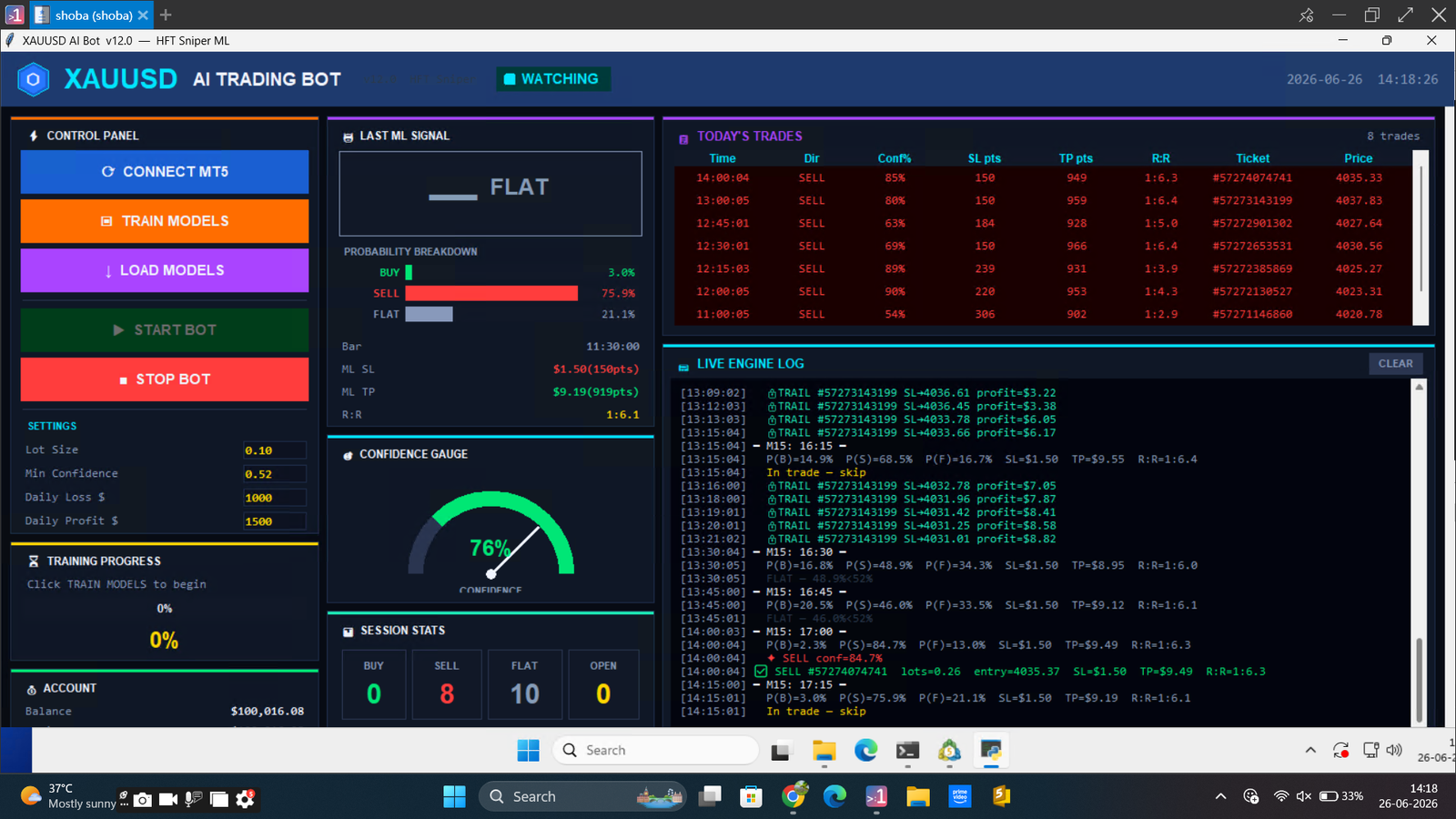This screenshot has width=1456, height=819.
Task: Click the remote tray volume icon
Action: coord(1394,750)
